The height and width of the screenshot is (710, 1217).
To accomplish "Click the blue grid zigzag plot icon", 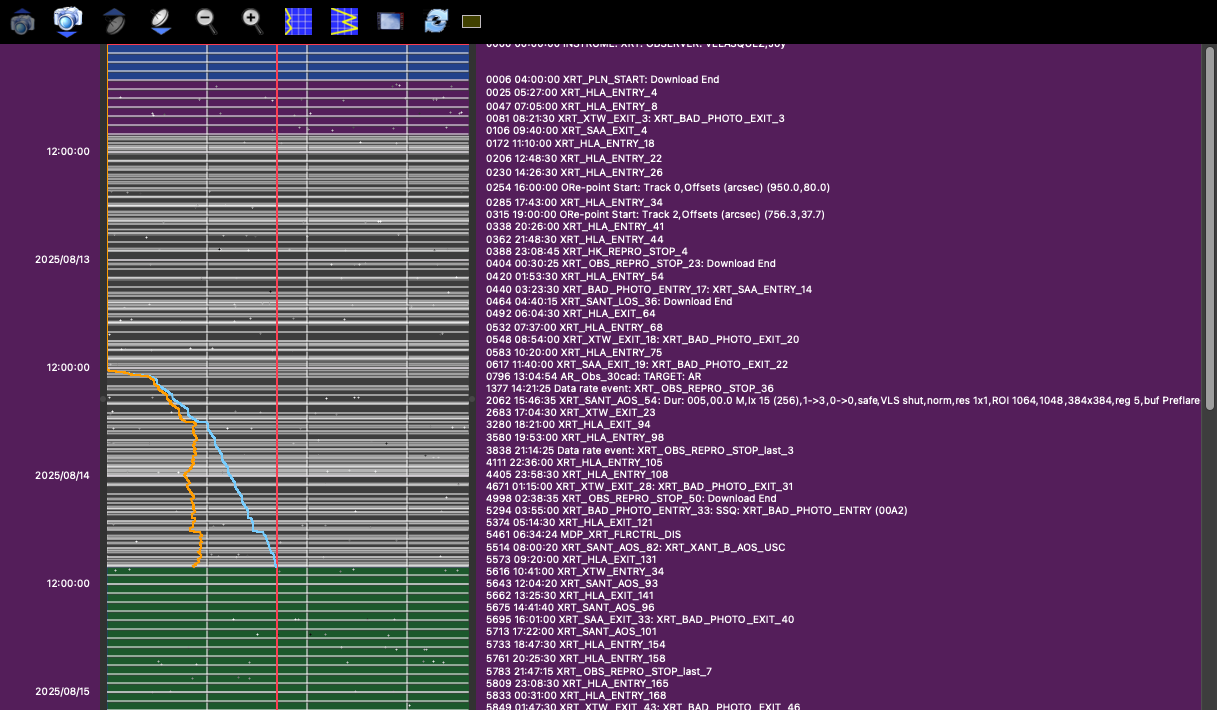I will (x=345, y=21).
